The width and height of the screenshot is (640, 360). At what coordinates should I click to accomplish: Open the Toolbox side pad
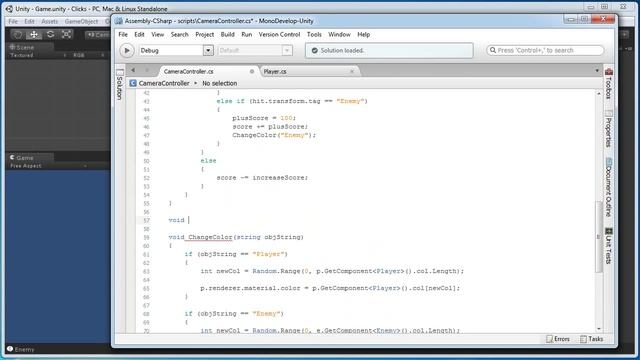[609, 84]
